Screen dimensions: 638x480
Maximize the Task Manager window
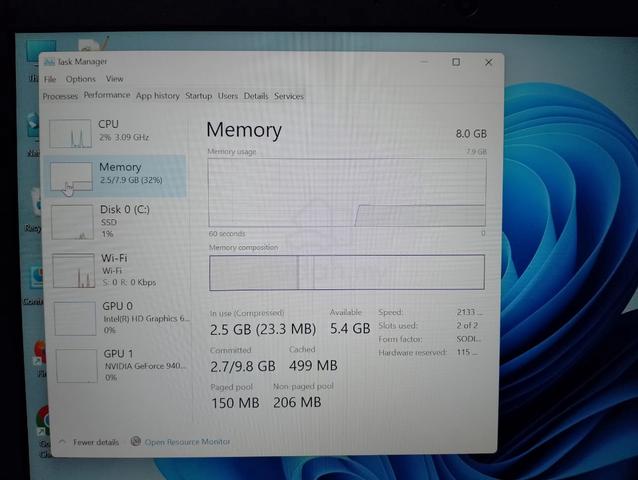click(x=456, y=62)
